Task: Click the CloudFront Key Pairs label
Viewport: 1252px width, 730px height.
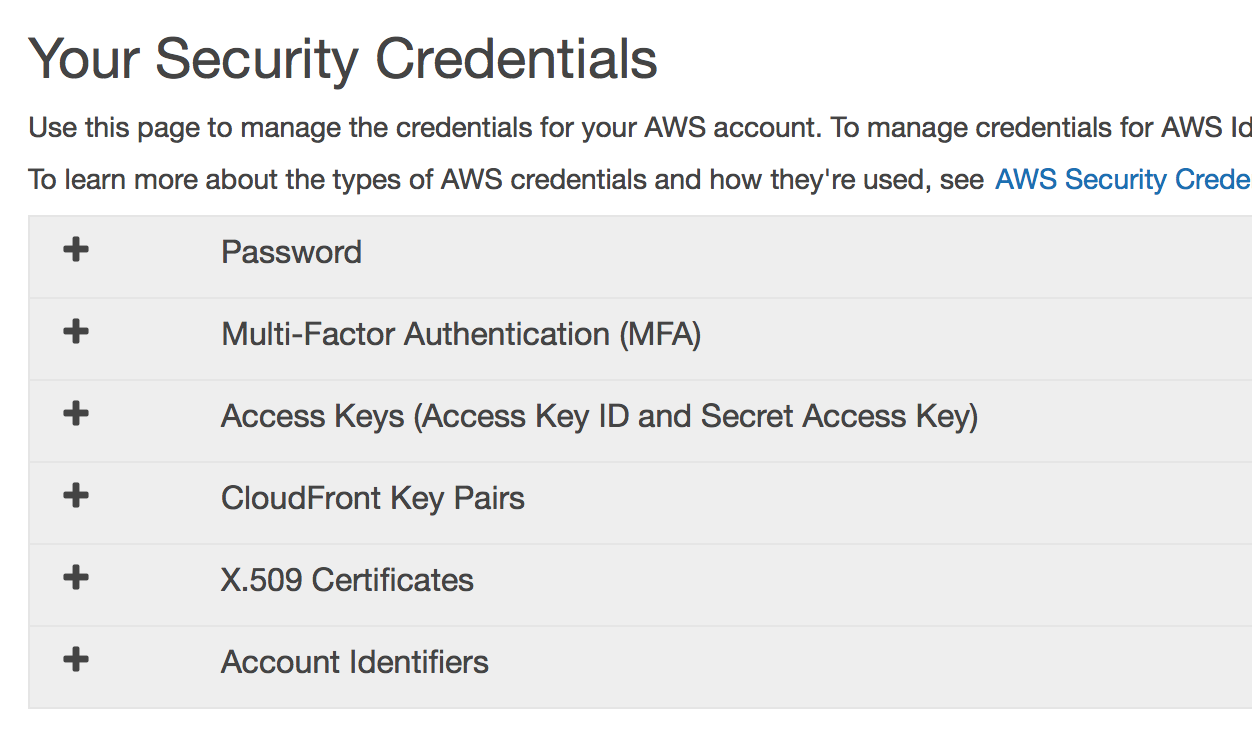Action: pos(372,498)
